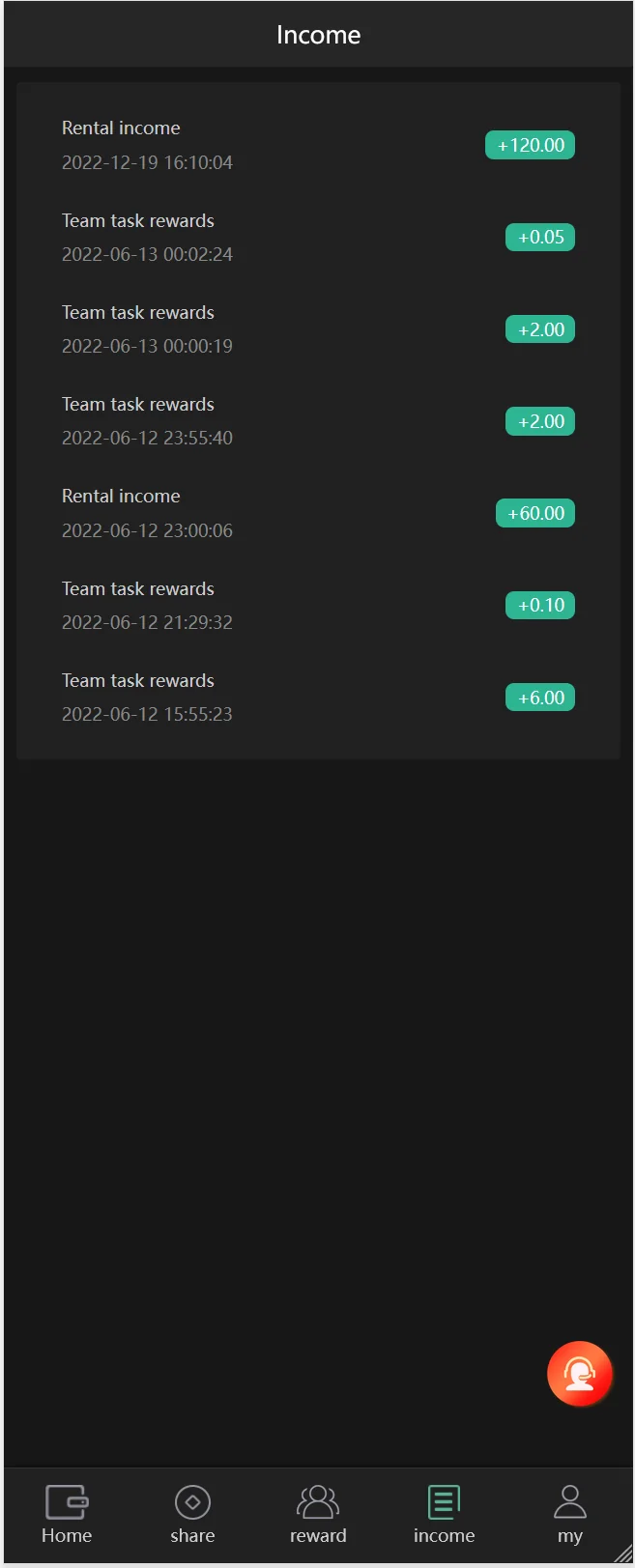This screenshot has width=635, height=1568.
Task: Click the +0.10 reward badge
Action: coord(540,605)
